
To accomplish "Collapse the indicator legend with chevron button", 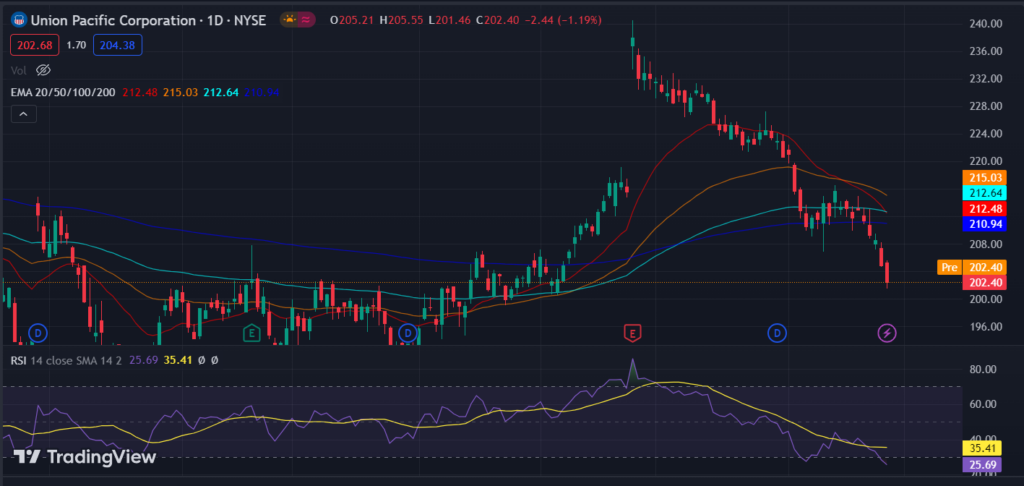I will (24, 114).
